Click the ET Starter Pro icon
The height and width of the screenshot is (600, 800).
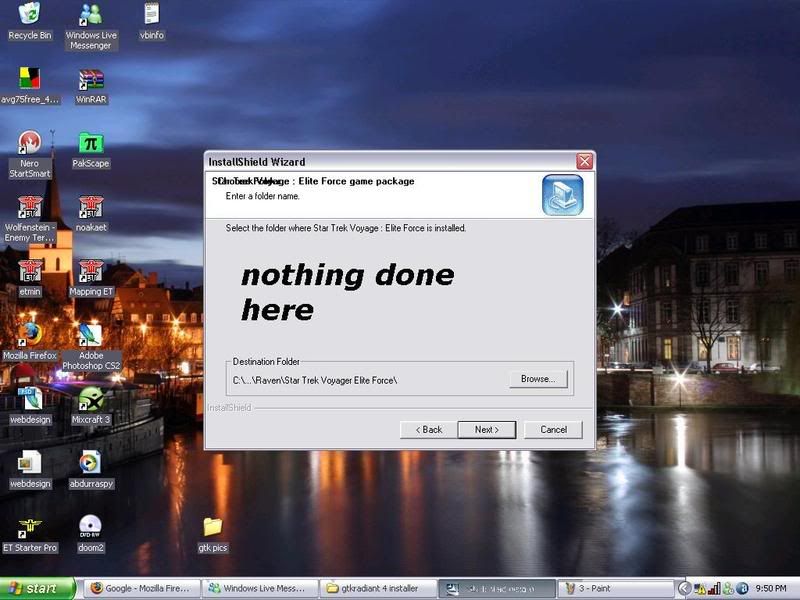tap(29, 527)
